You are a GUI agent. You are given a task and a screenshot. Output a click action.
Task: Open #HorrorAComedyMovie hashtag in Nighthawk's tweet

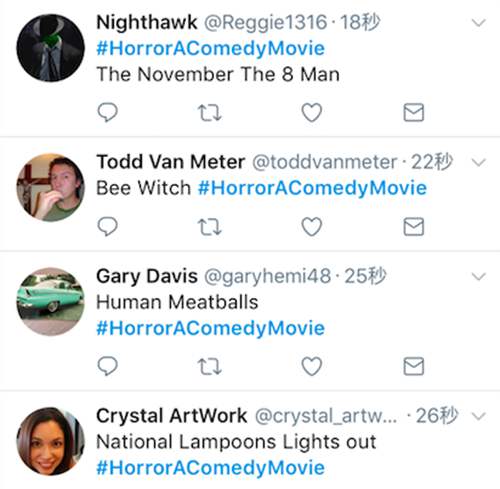point(210,48)
